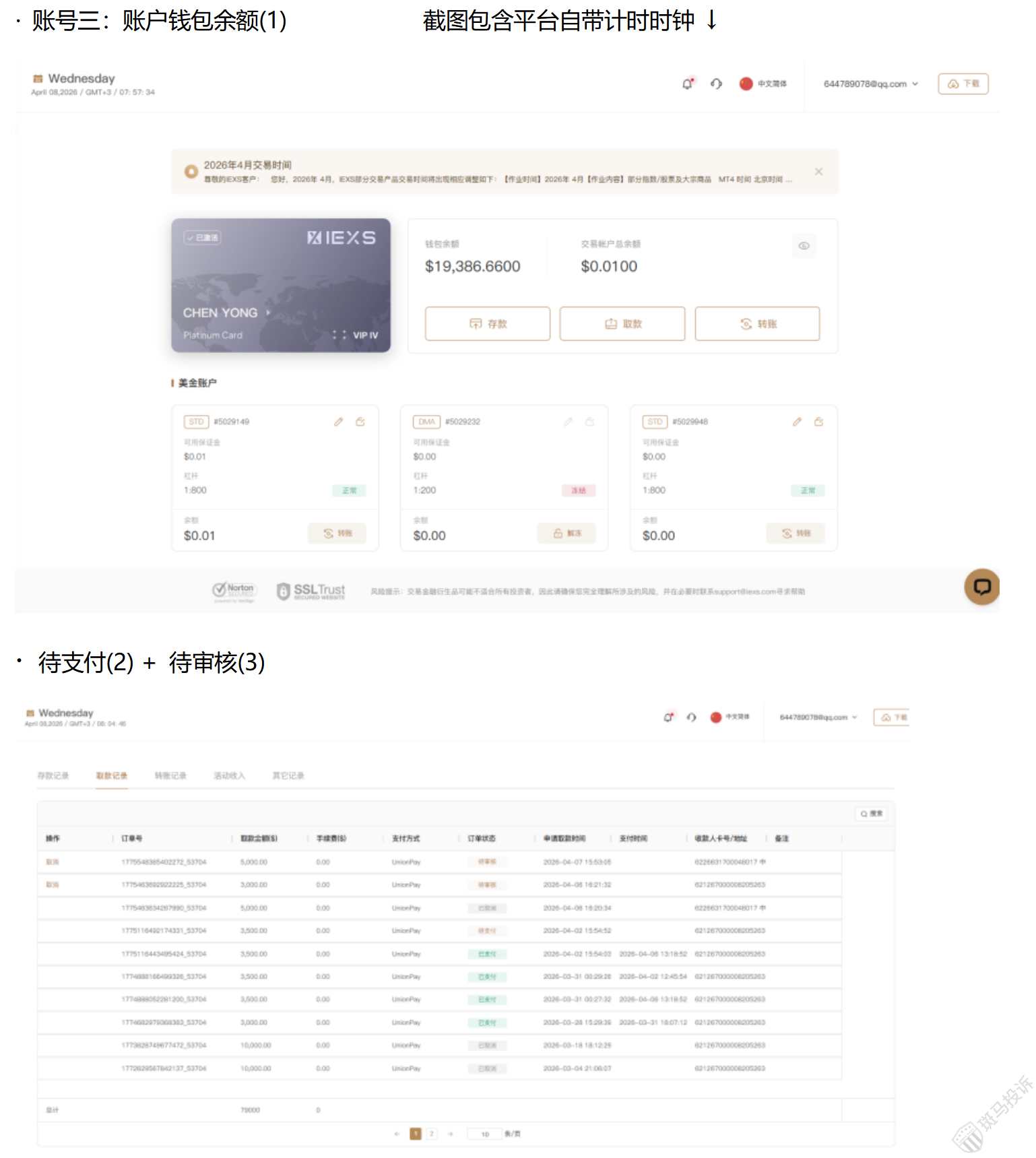Open customer support headset in upper dashboard header

pyautogui.click(x=716, y=84)
